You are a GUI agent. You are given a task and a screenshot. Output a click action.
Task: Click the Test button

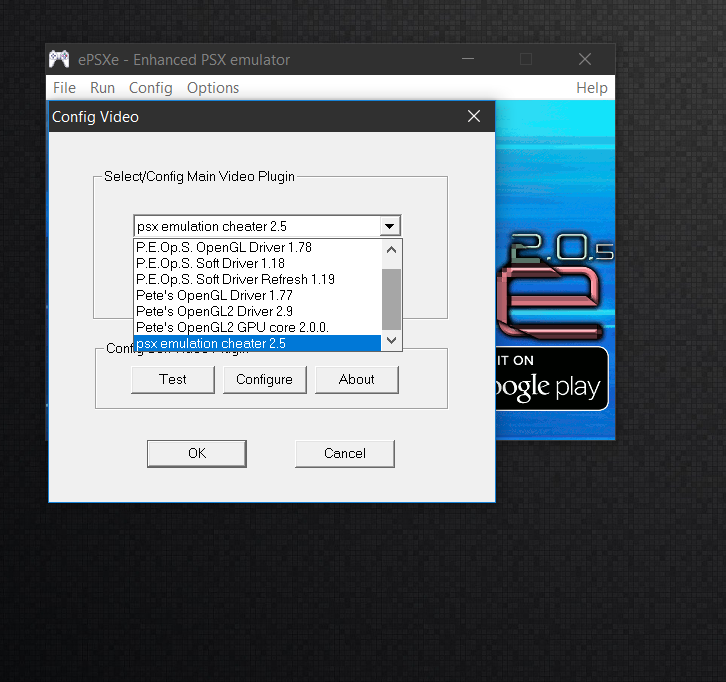tap(173, 380)
